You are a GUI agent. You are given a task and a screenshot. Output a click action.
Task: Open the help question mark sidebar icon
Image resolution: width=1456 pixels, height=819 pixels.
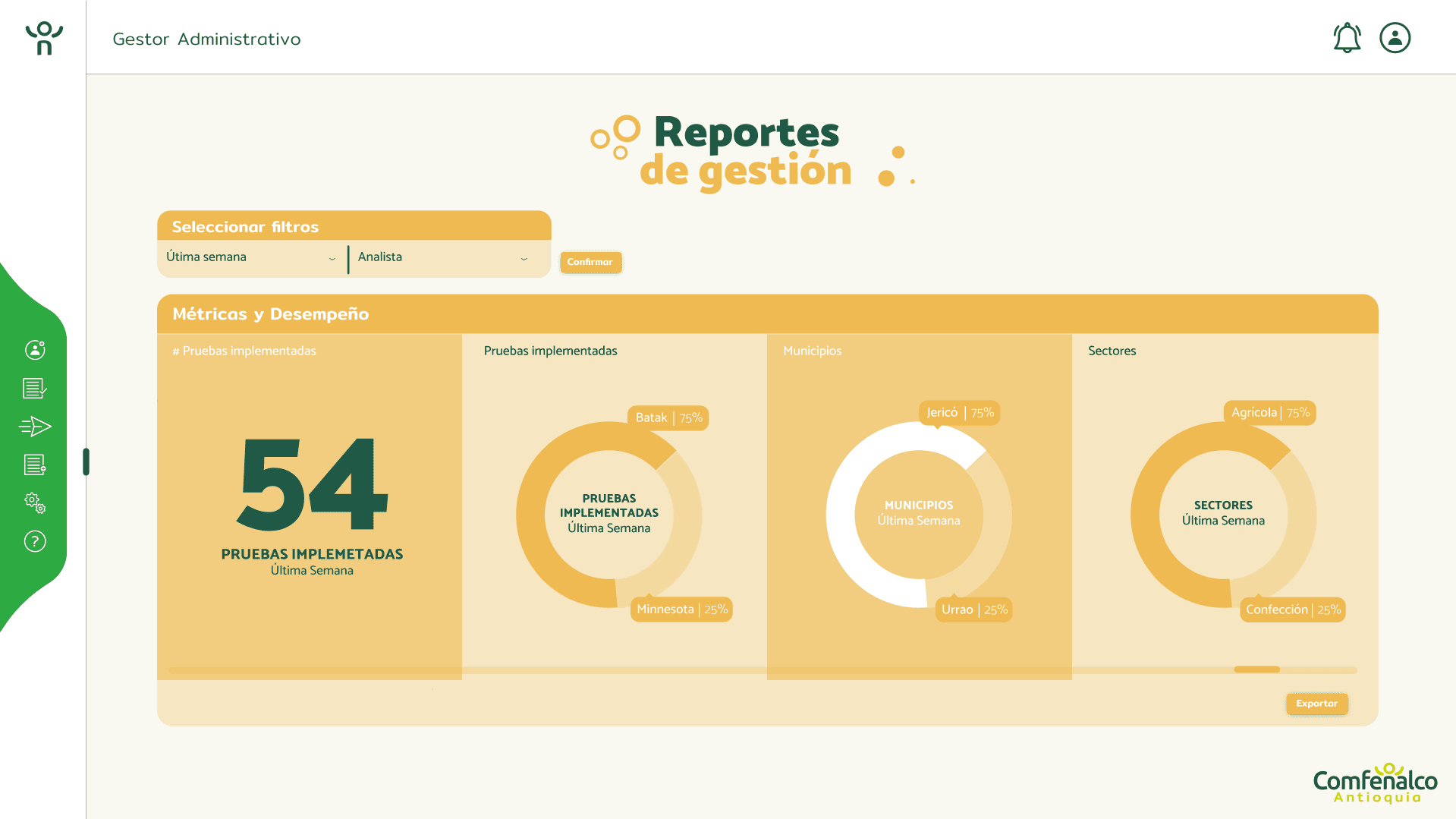click(35, 541)
